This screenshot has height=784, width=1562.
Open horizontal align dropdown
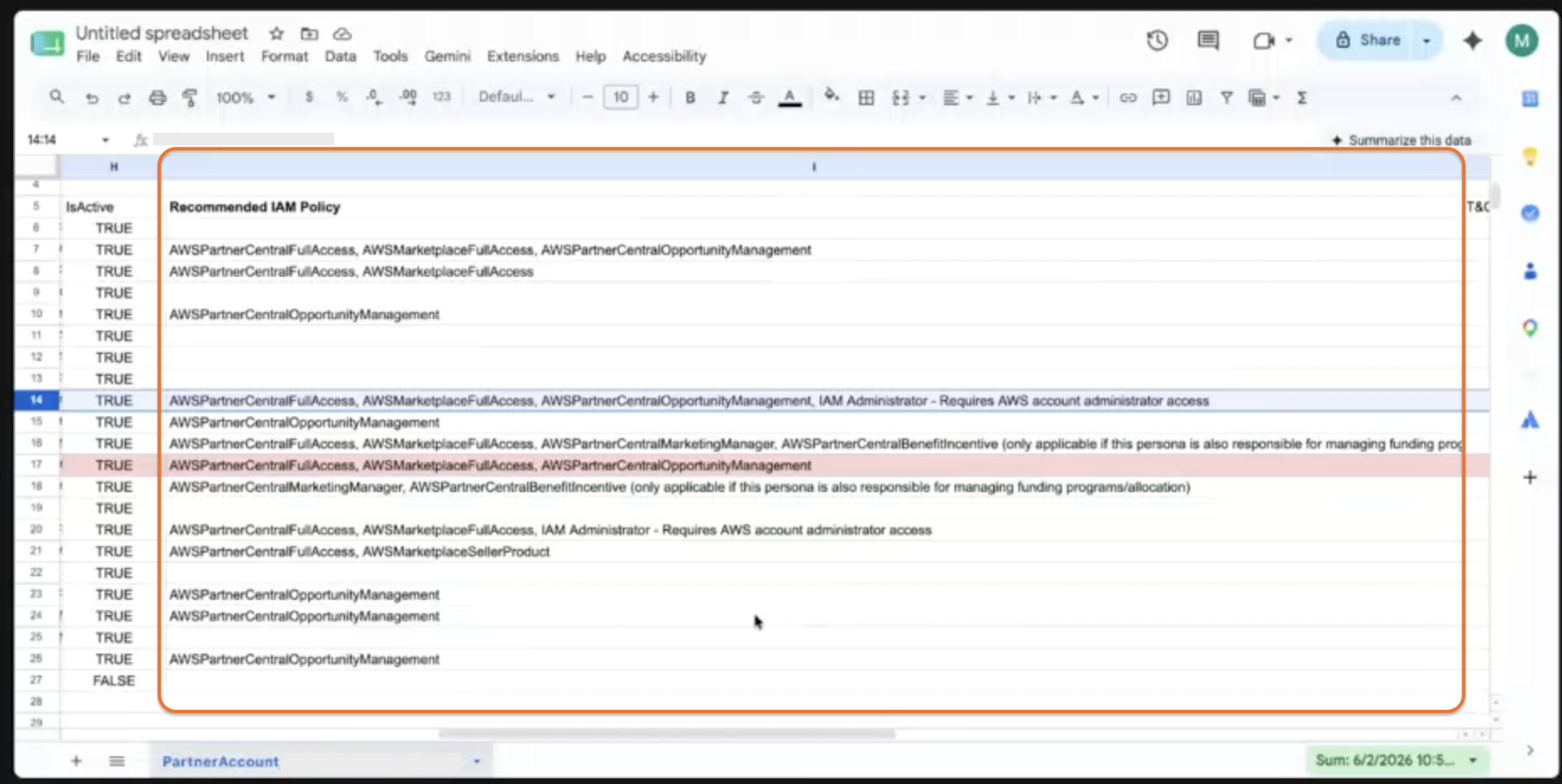coord(958,98)
